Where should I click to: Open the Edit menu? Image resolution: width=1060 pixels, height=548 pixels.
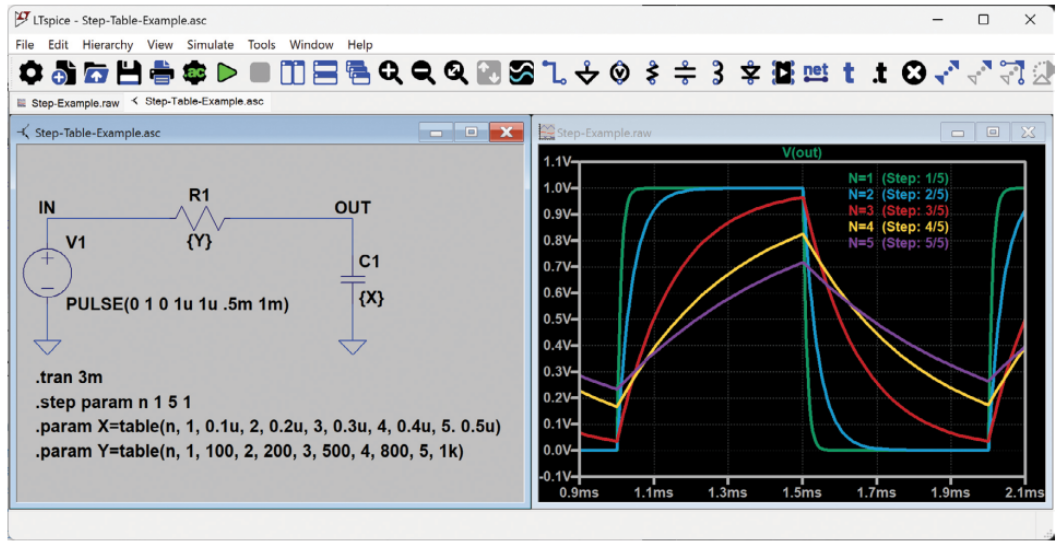point(58,45)
